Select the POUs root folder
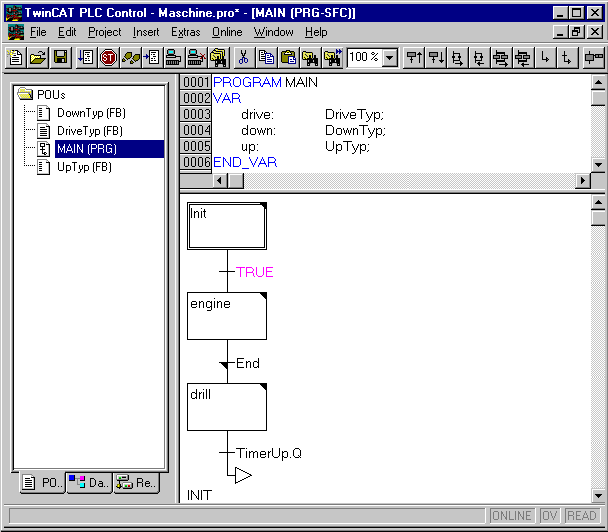The width and height of the screenshot is (608, 532). pos(51,95)
